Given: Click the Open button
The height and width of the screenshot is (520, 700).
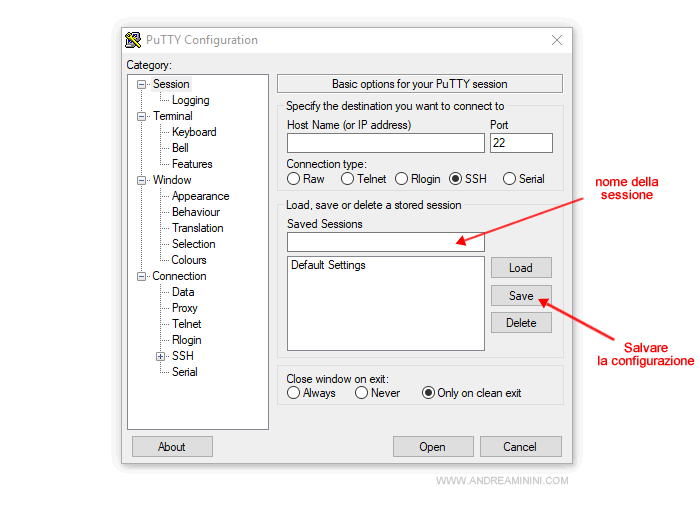Looking at the screenshot, I should coord(433,447).
